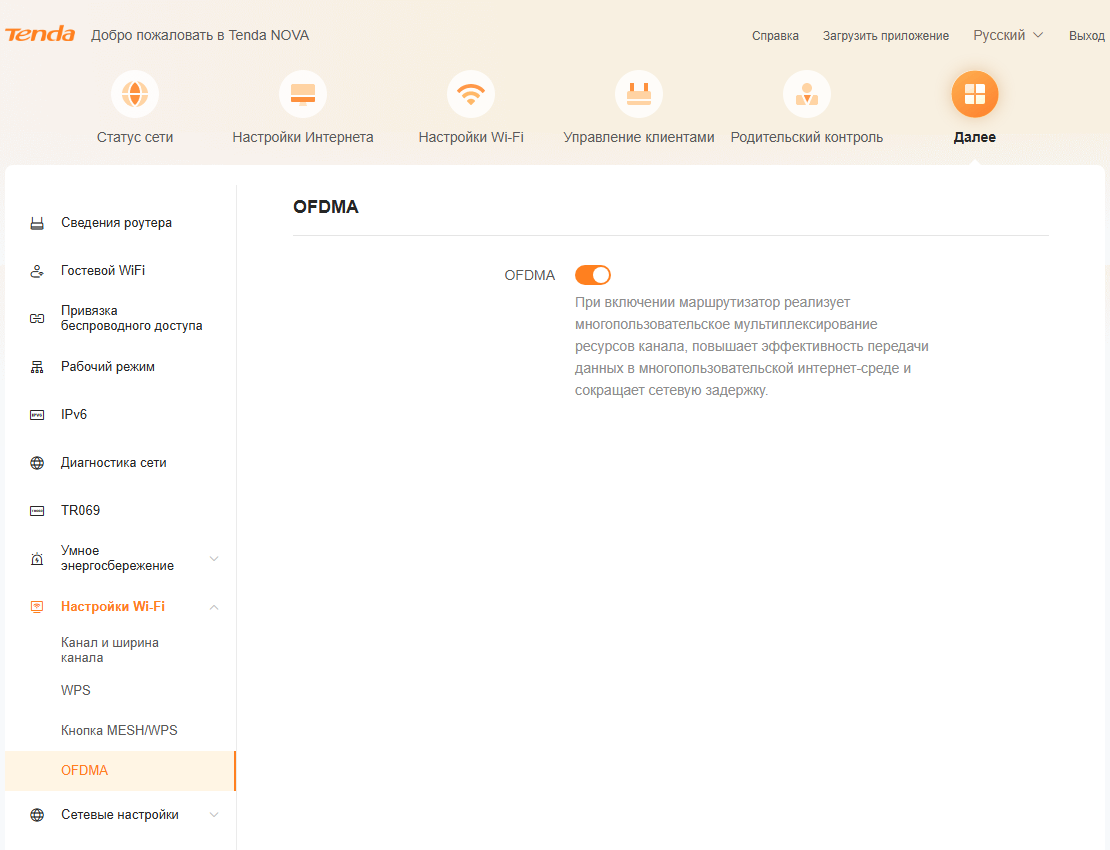This screenshot has height=850, width=1110.
Task: Click wireless access binding link icon
Action: tap(37, 318)
